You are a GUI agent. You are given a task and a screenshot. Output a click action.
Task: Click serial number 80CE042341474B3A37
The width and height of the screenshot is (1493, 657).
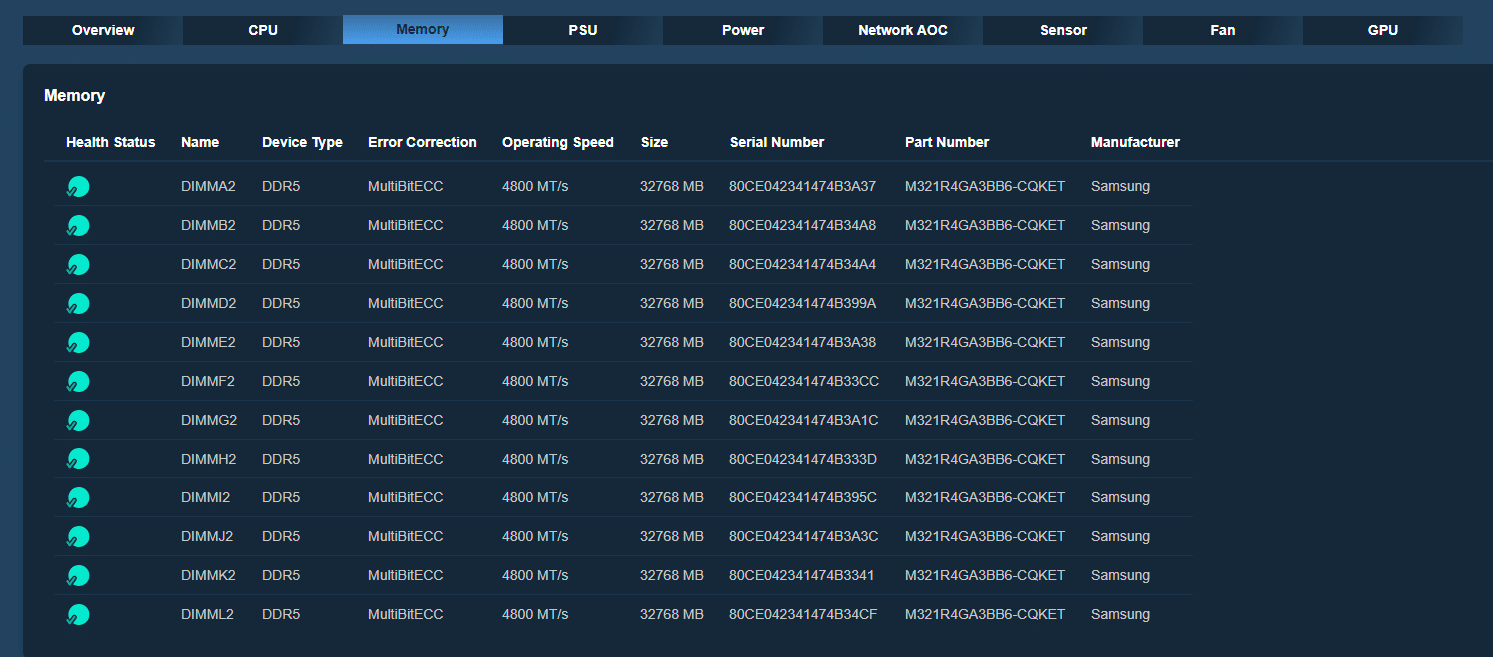[x=802, y=186]
